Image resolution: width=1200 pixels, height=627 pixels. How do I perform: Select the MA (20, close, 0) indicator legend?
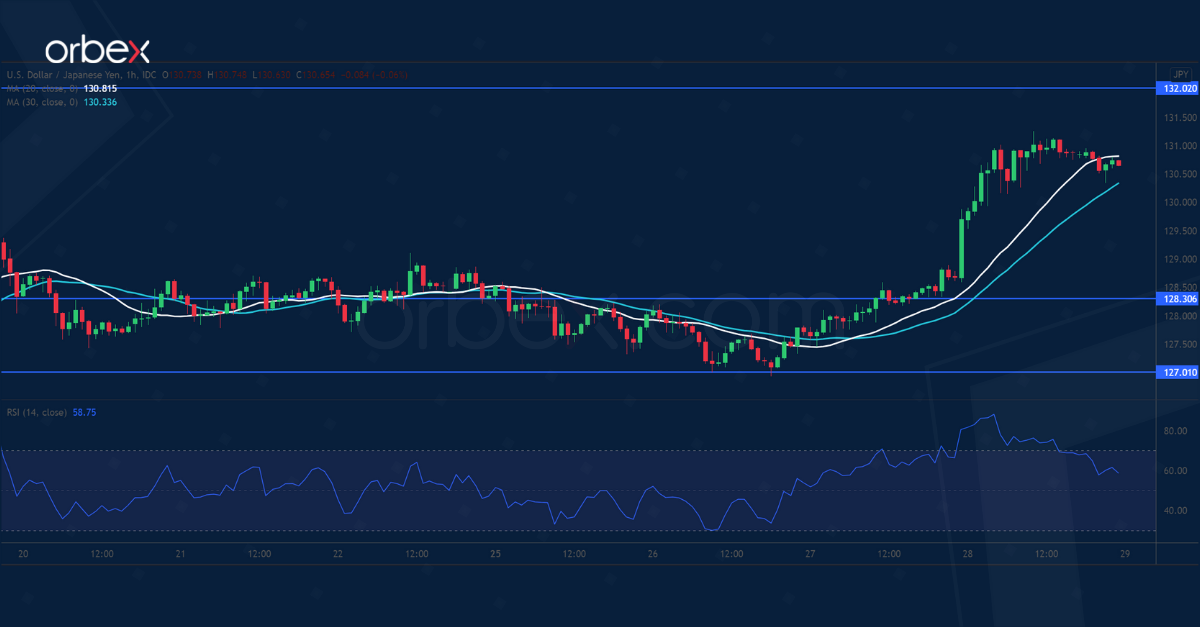click(x=40, y=88)
